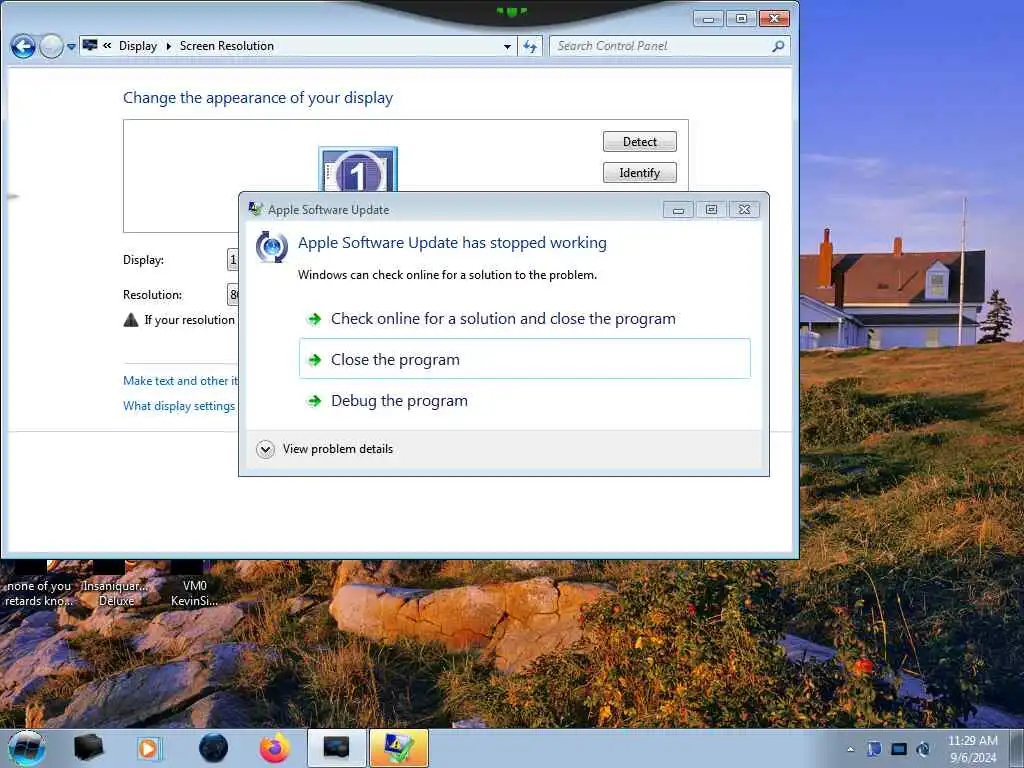Open the recent pages dropdown arrow
This screenshot has height=768, width=1024.
click(71, 47)
